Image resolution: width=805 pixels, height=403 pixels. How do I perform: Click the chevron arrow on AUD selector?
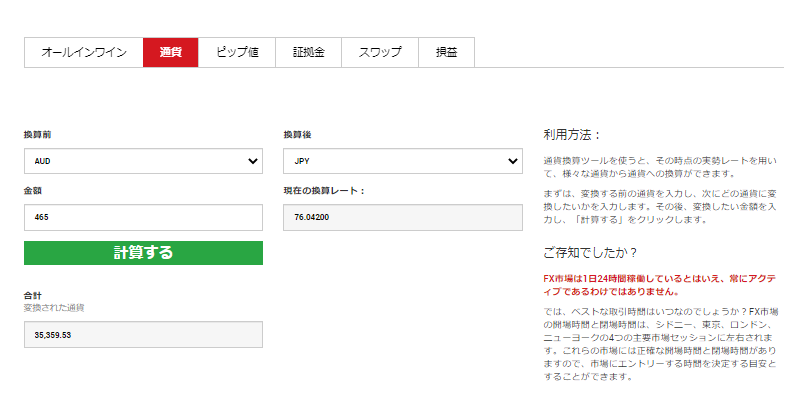coord(252,161)
